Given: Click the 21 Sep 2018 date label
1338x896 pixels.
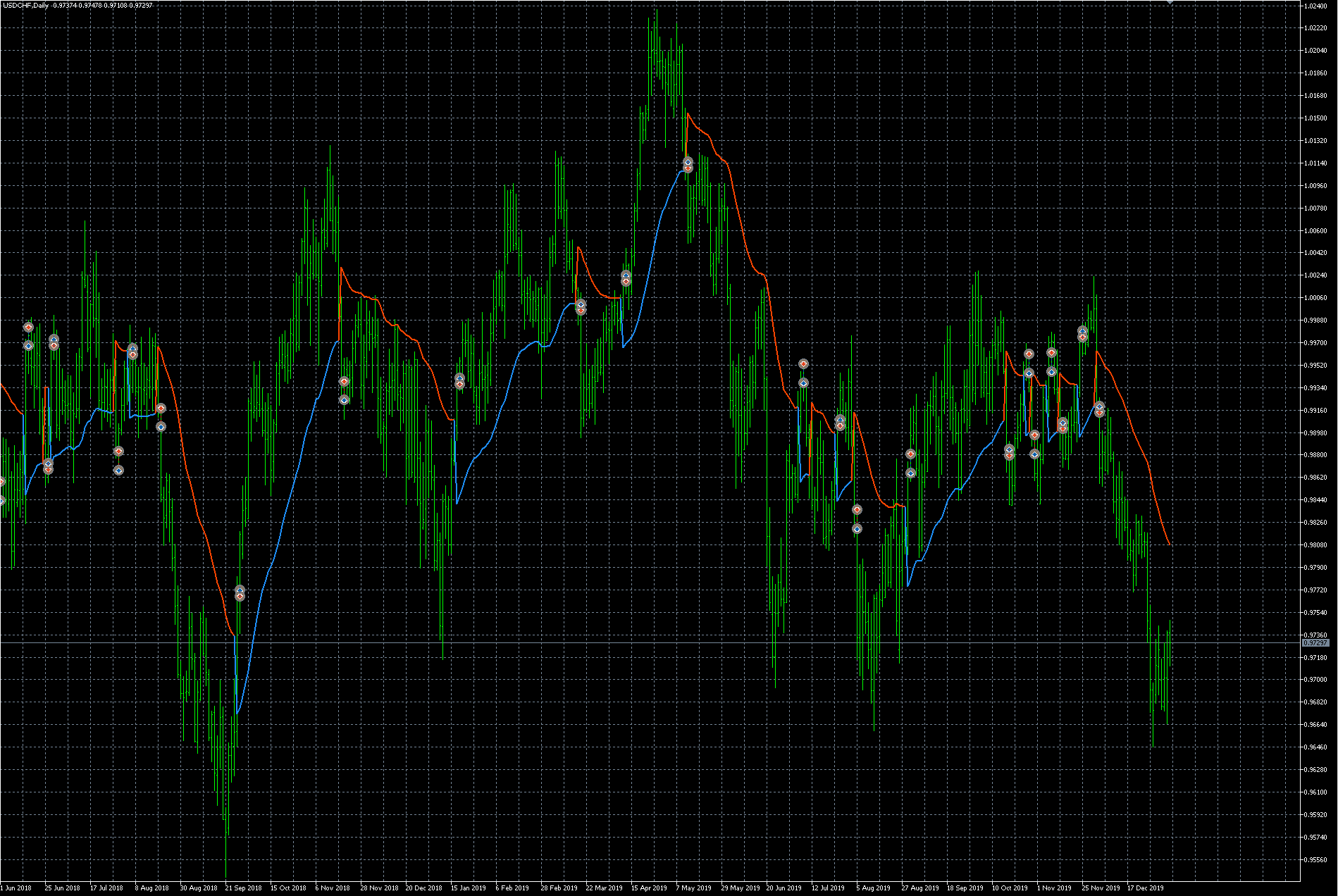Looking at the screenshot, I should [243, 888].
